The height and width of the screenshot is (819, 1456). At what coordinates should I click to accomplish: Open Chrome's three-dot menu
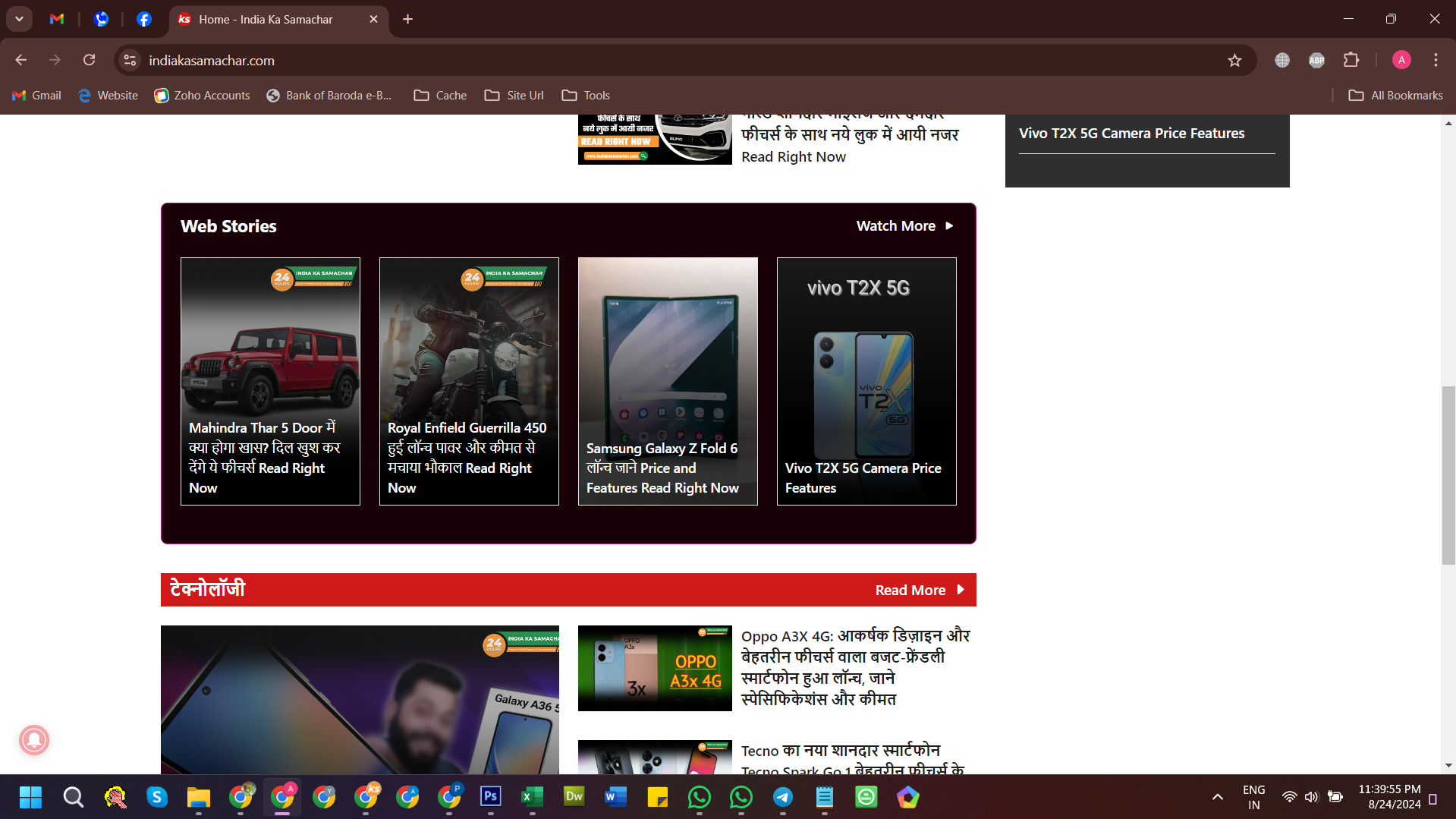click(x=1436, y=60)
